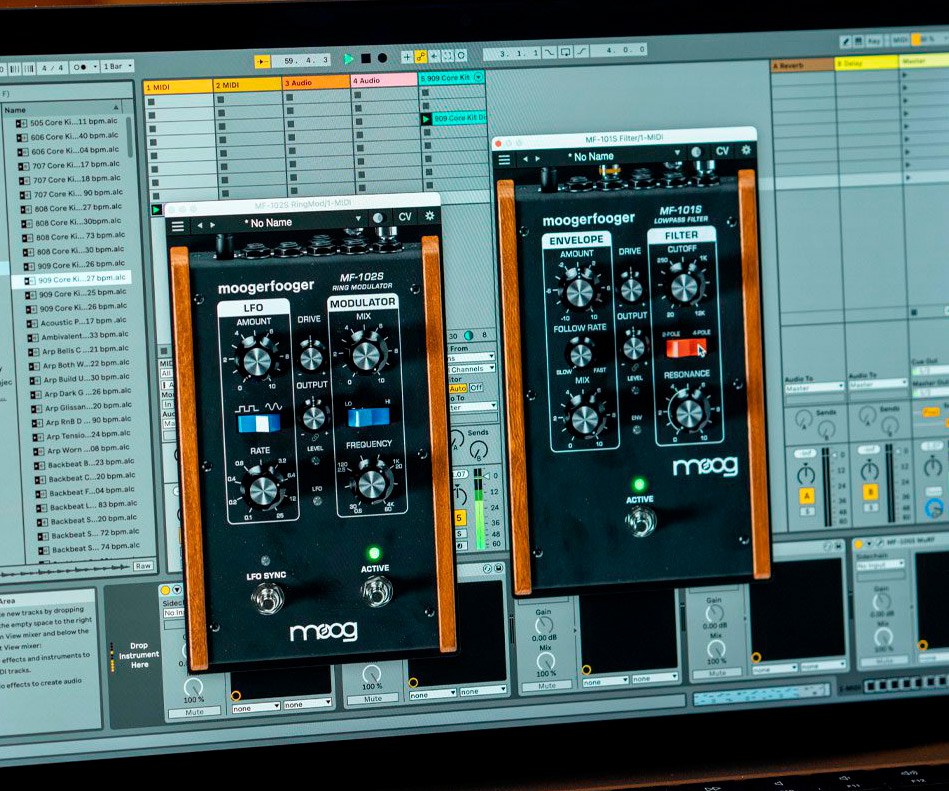This screenshot has height=791, width=949.
Task: Click the LFO Amount knob on MF-102S
Action: tap(257, 361)
